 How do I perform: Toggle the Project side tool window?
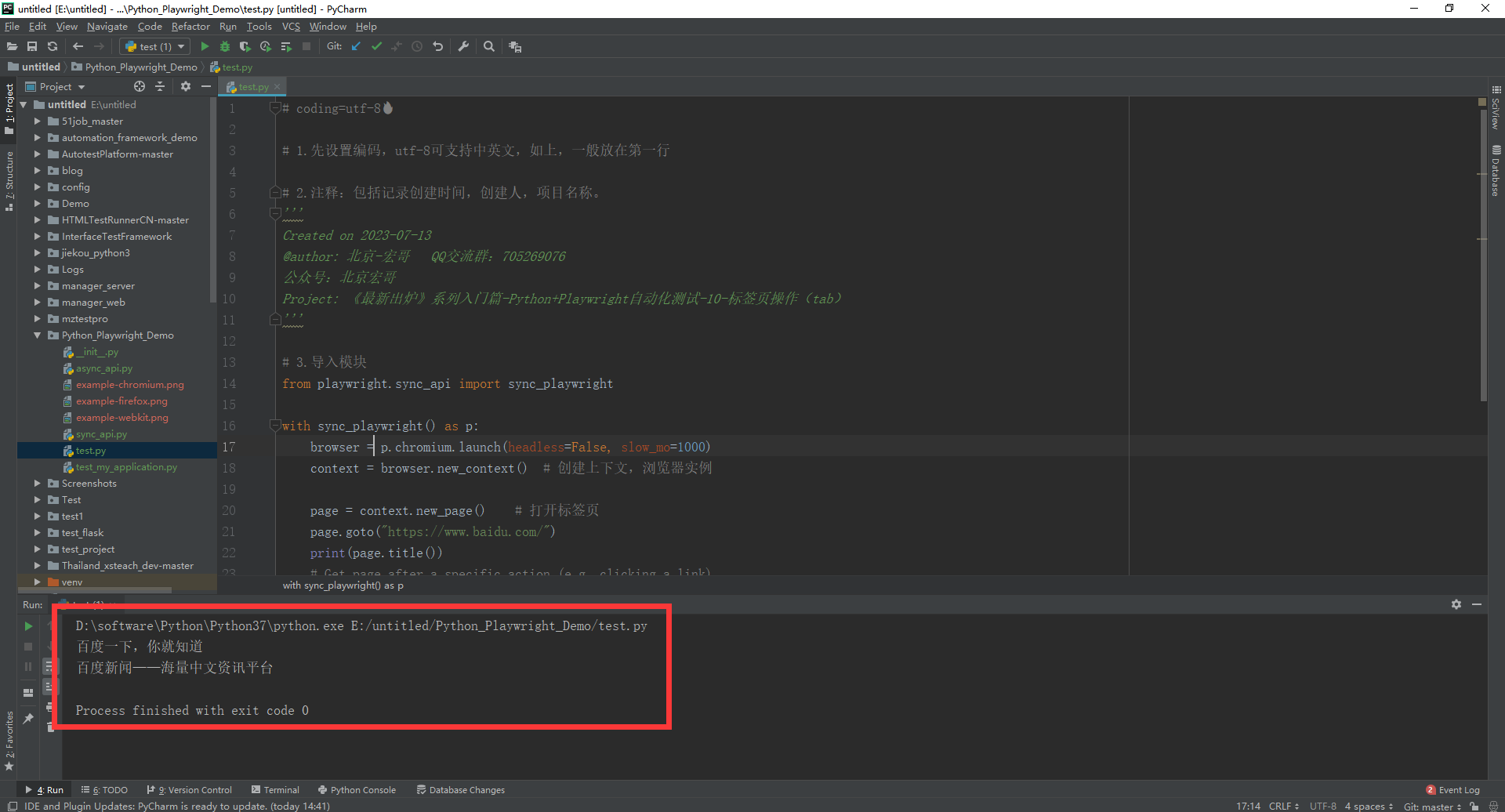(9, 108)
